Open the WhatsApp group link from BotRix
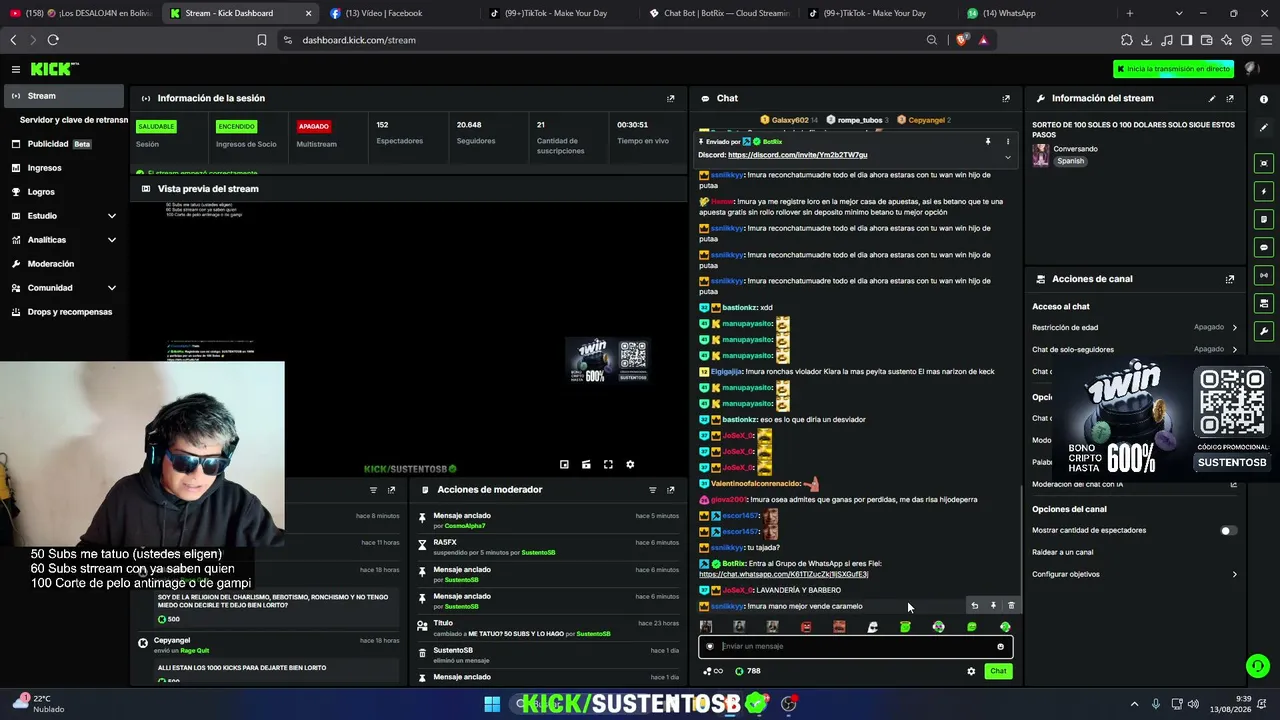This screenshot has height=720, width=1280. click(x=783, y=574)
